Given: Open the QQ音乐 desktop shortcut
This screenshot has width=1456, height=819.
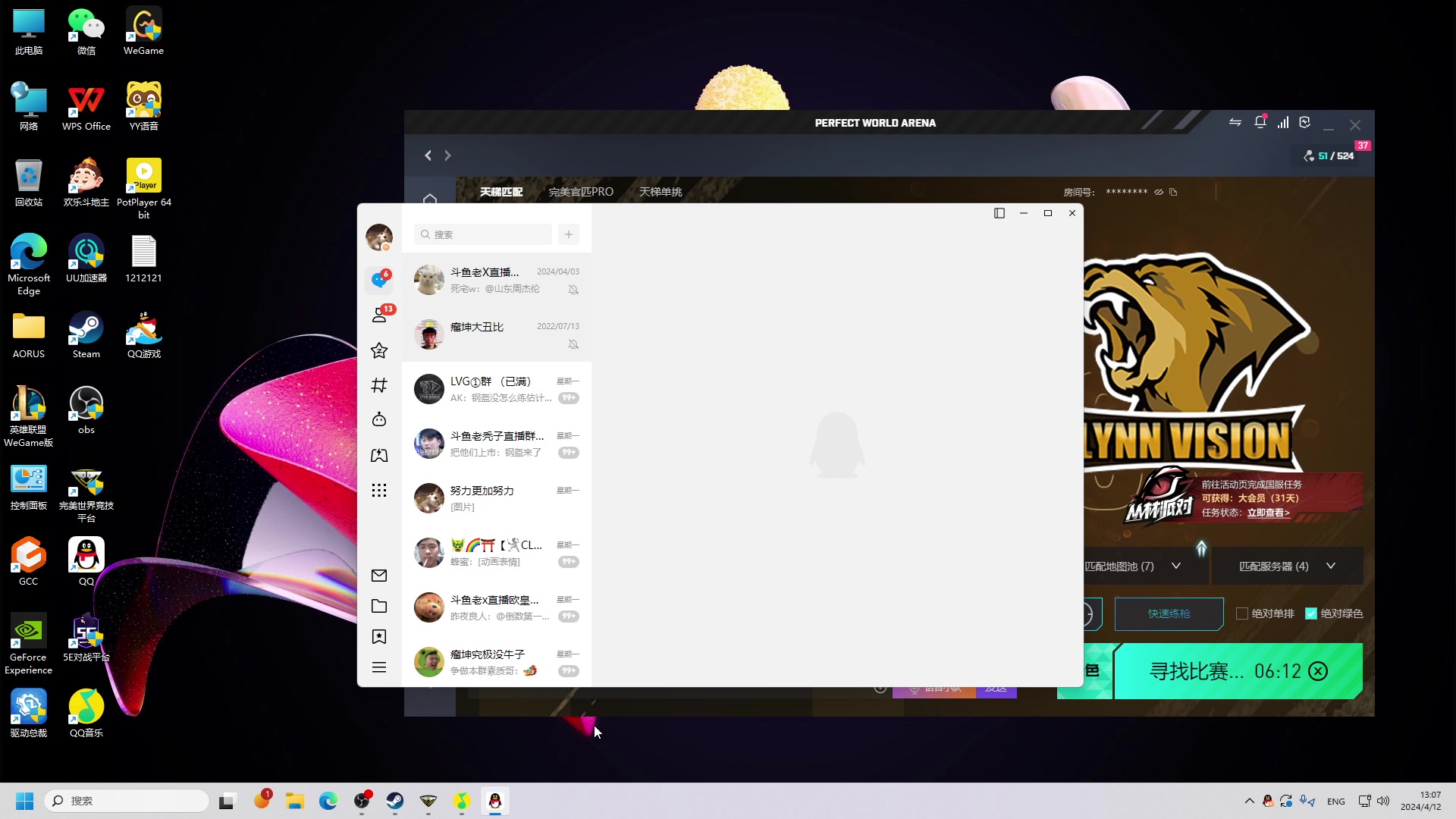Looking at the screenshot, I should (86, 714).
